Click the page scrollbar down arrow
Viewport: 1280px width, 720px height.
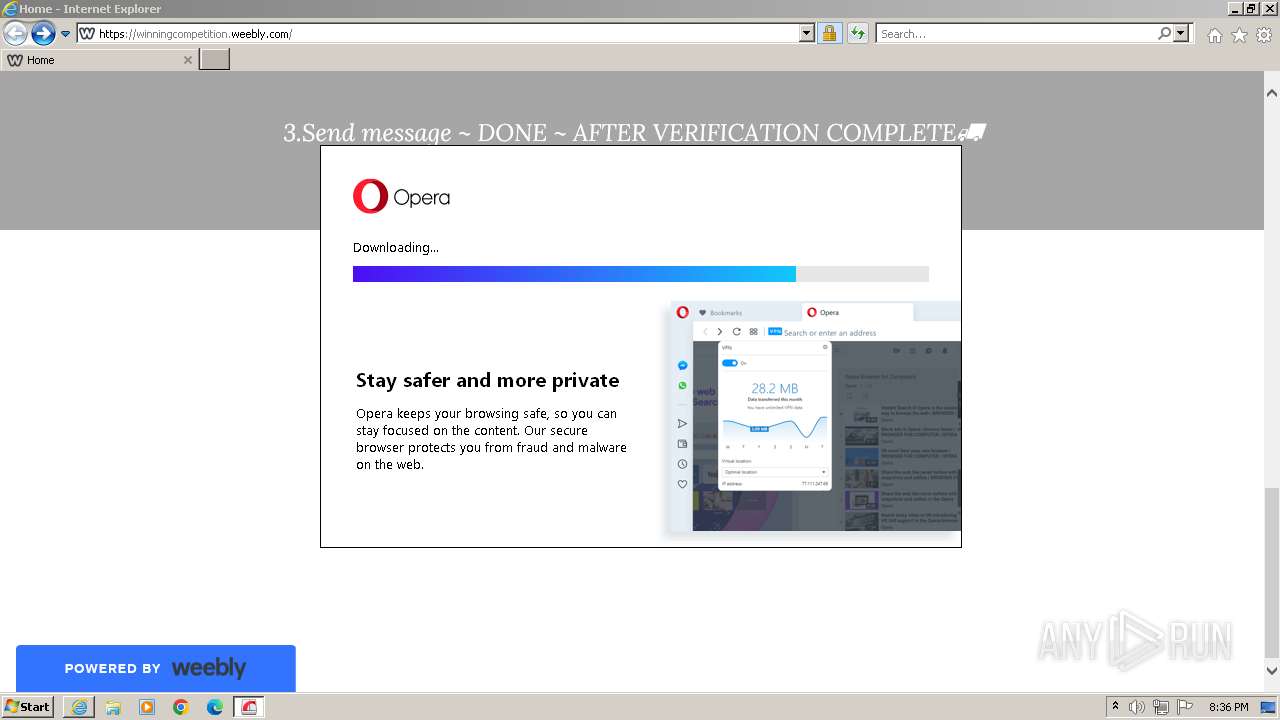coord(1271,671)
